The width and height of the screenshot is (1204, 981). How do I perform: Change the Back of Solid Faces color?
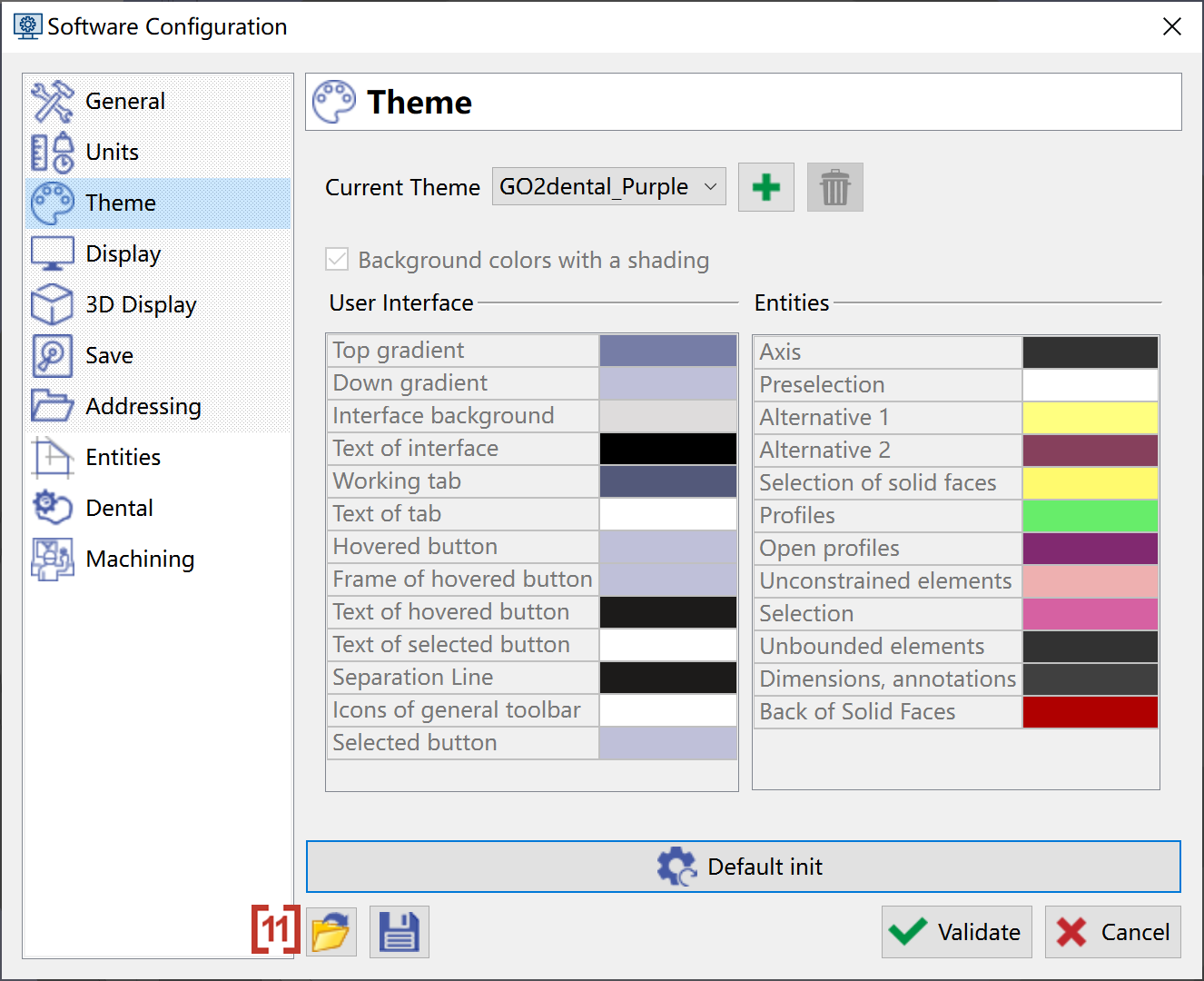coord(1090,712)
